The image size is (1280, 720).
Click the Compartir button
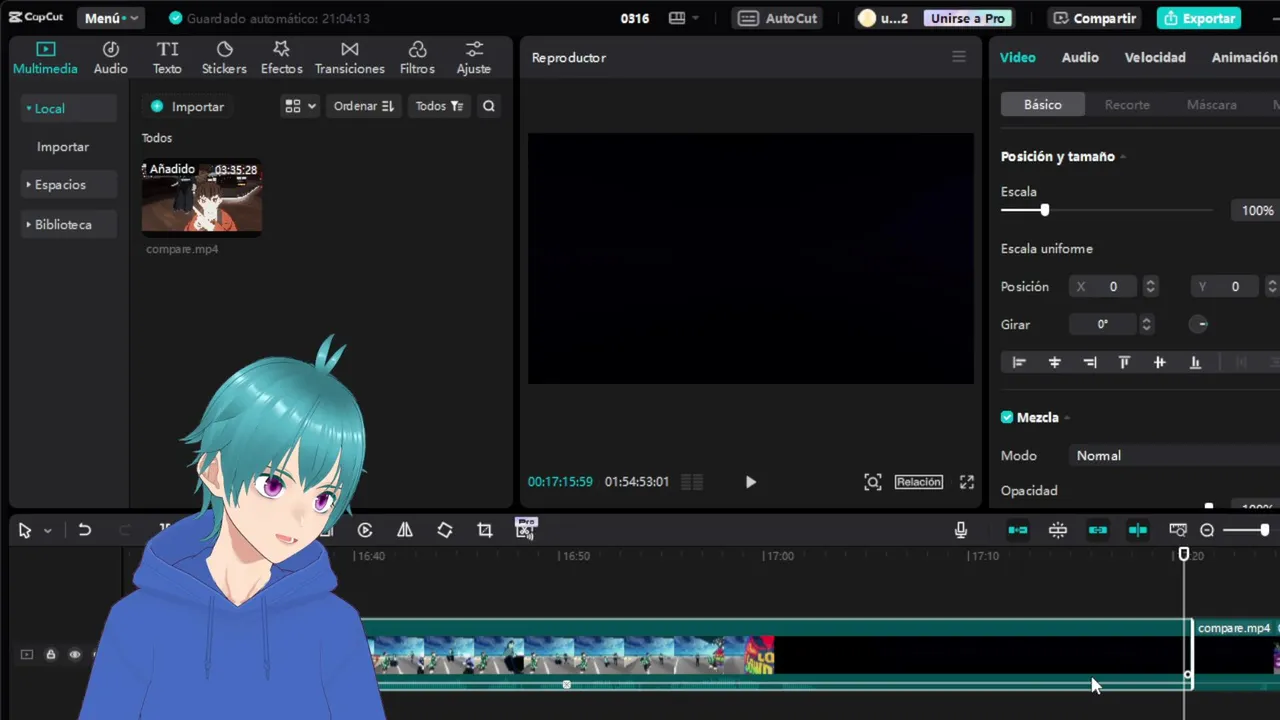tap(1094, 18)
